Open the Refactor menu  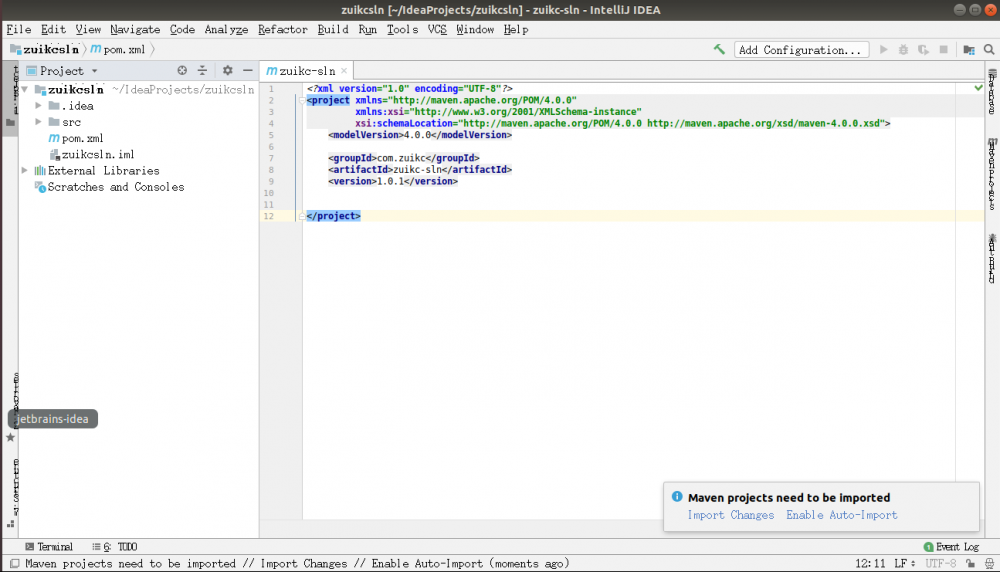pyautogui.click(x=283, y=29)
